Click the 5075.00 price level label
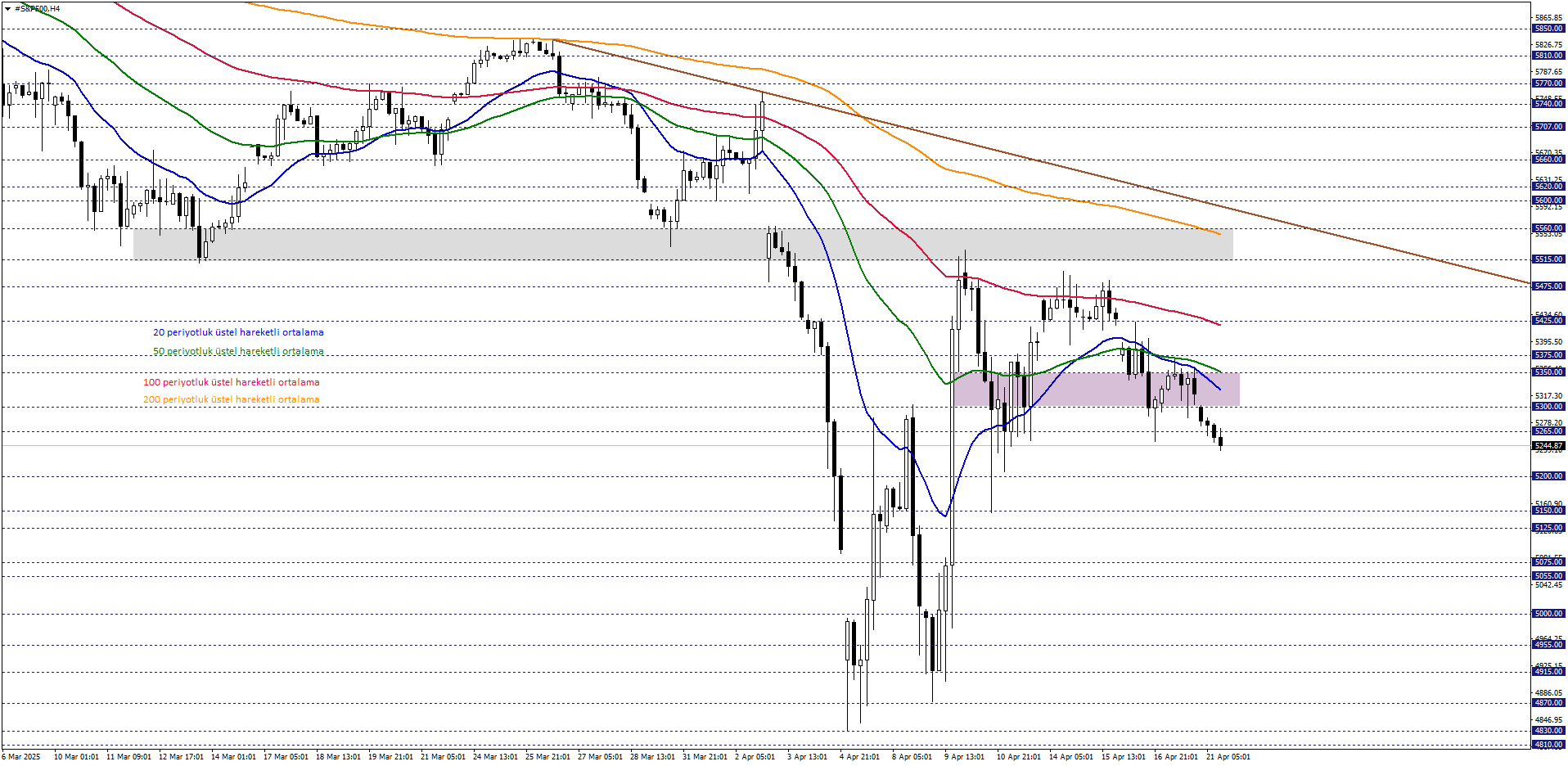1568x766 pixels. [1548, 562]
